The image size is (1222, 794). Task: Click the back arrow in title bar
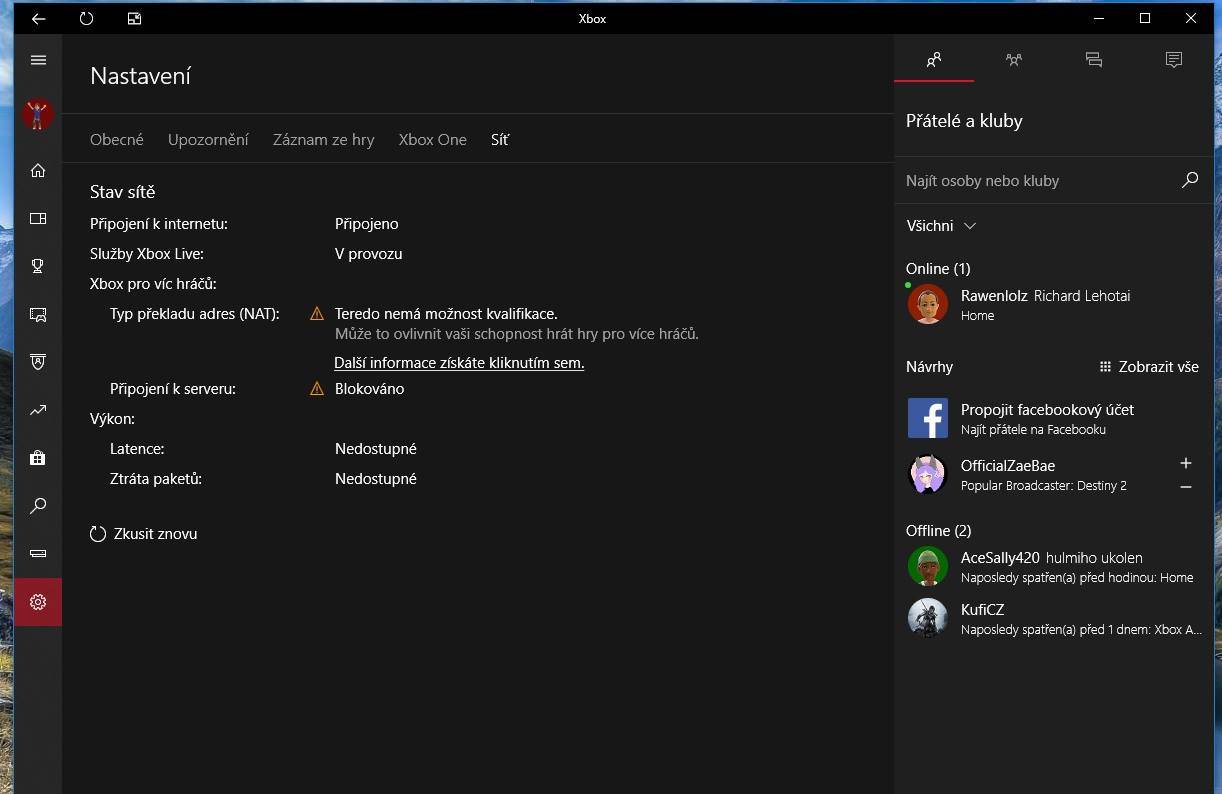[x=38, y=18]
